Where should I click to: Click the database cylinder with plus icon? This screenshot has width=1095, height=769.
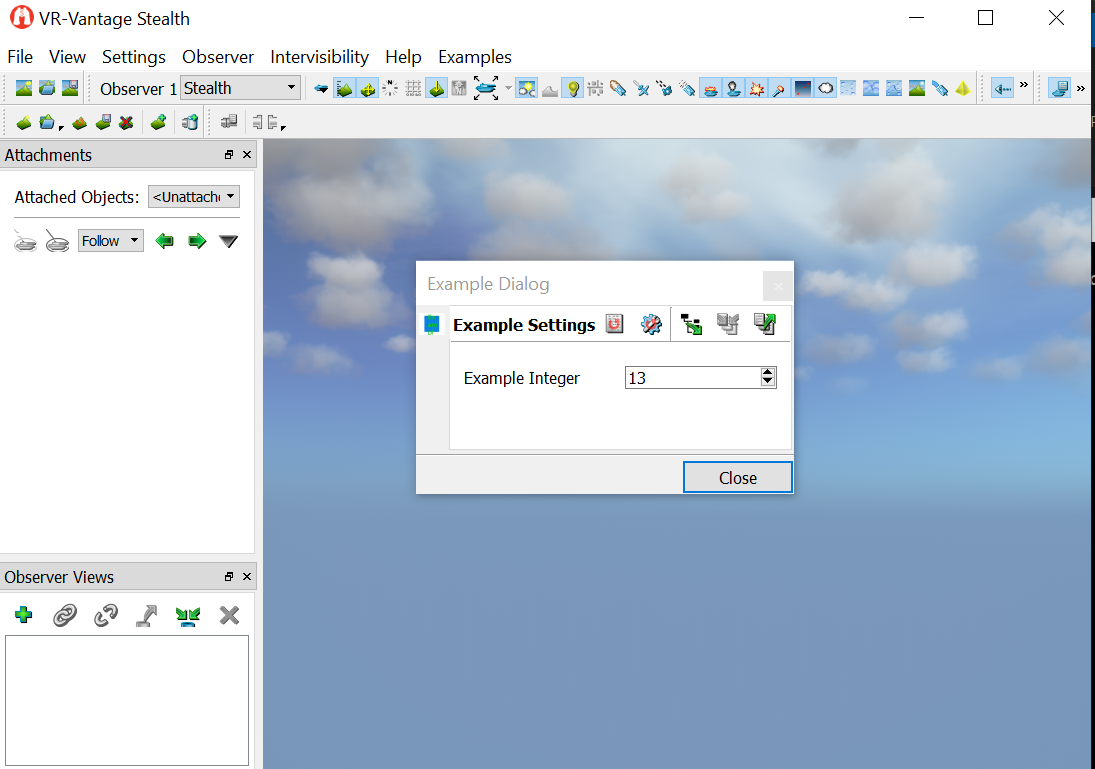(x=190, y=123)
